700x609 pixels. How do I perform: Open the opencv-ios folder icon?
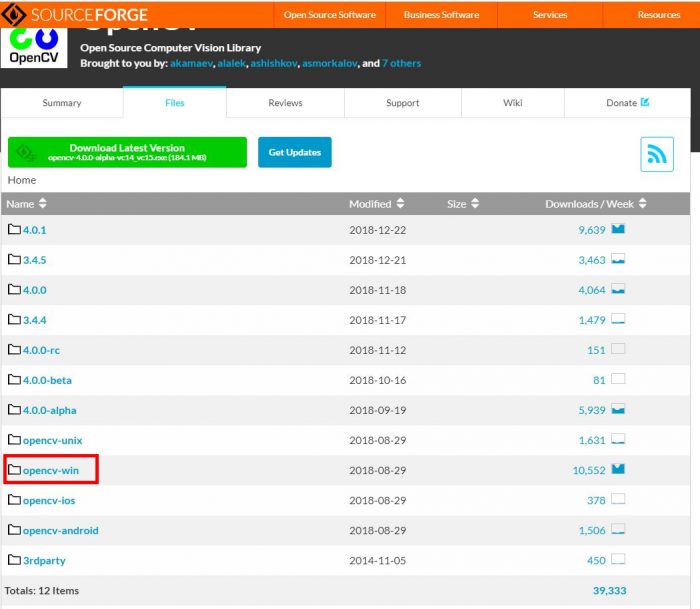[14, 500]
